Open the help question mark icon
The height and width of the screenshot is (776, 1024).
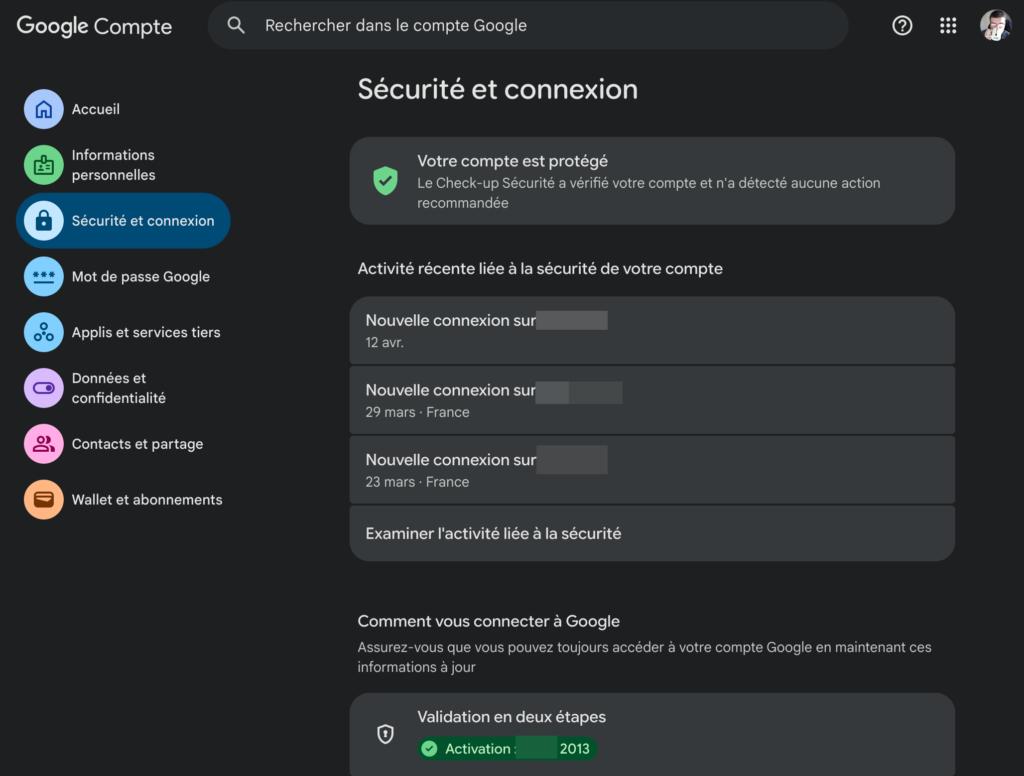click(902, 26)
